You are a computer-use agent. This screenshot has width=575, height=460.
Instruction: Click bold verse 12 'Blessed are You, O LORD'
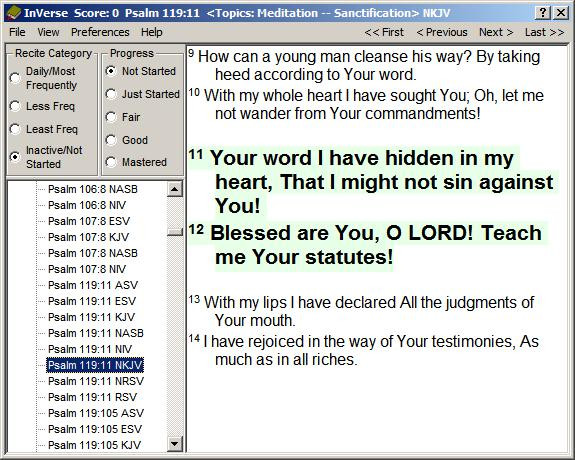tap(342, 233)
